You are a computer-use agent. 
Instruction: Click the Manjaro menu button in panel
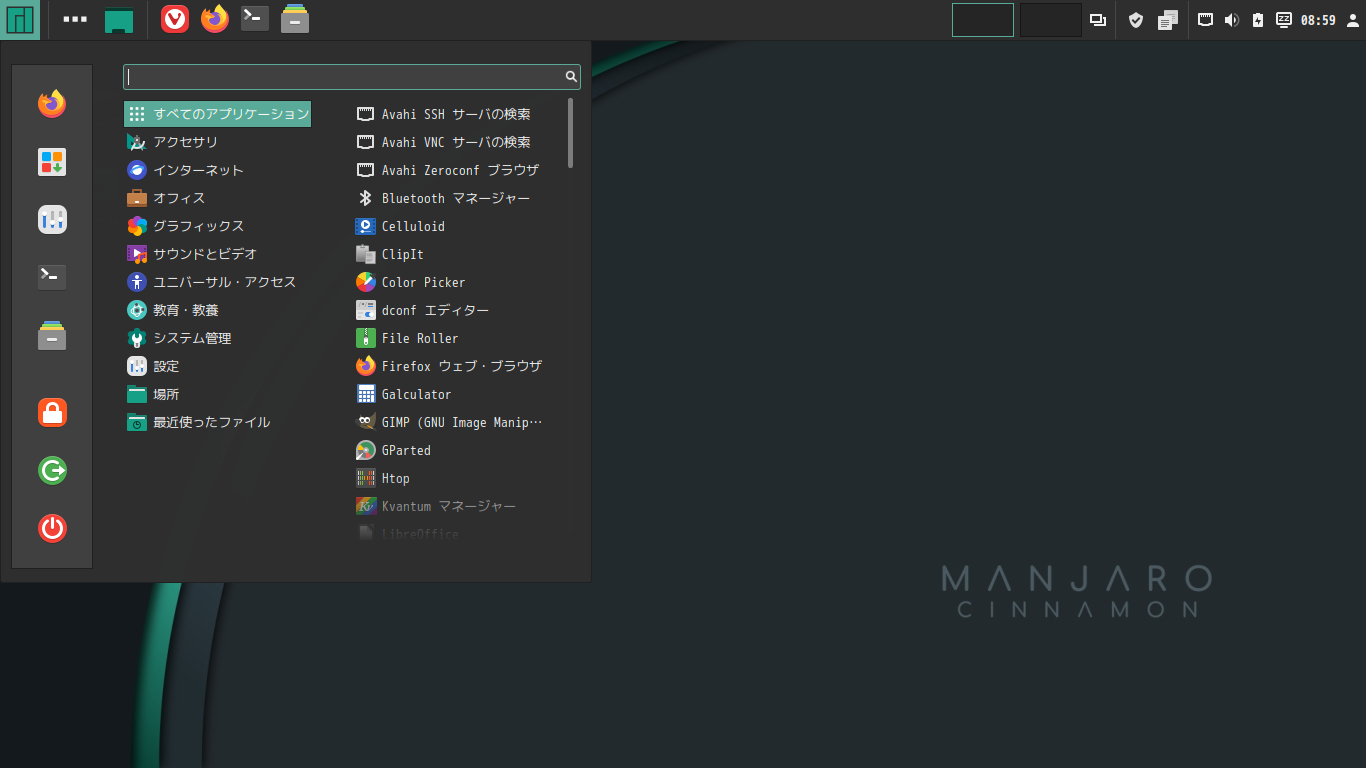pos(20,19)
